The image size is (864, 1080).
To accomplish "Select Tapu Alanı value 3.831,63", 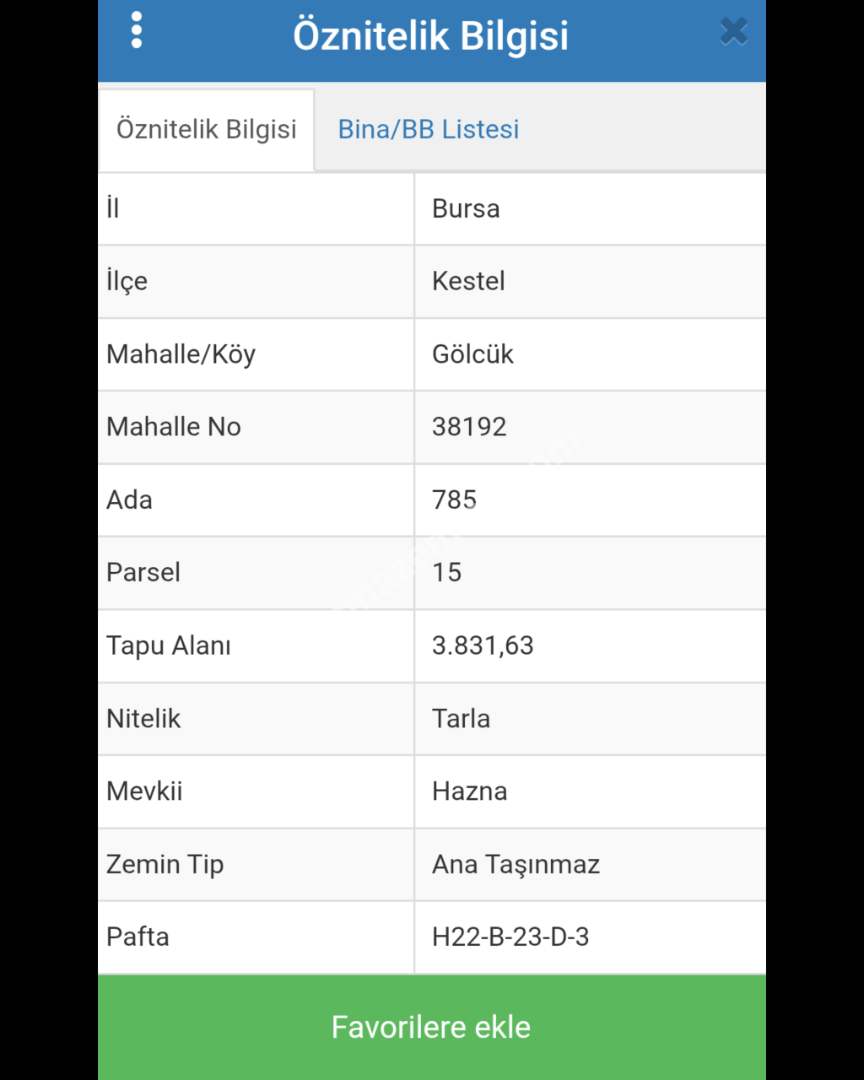I will (x=483, y=646).
